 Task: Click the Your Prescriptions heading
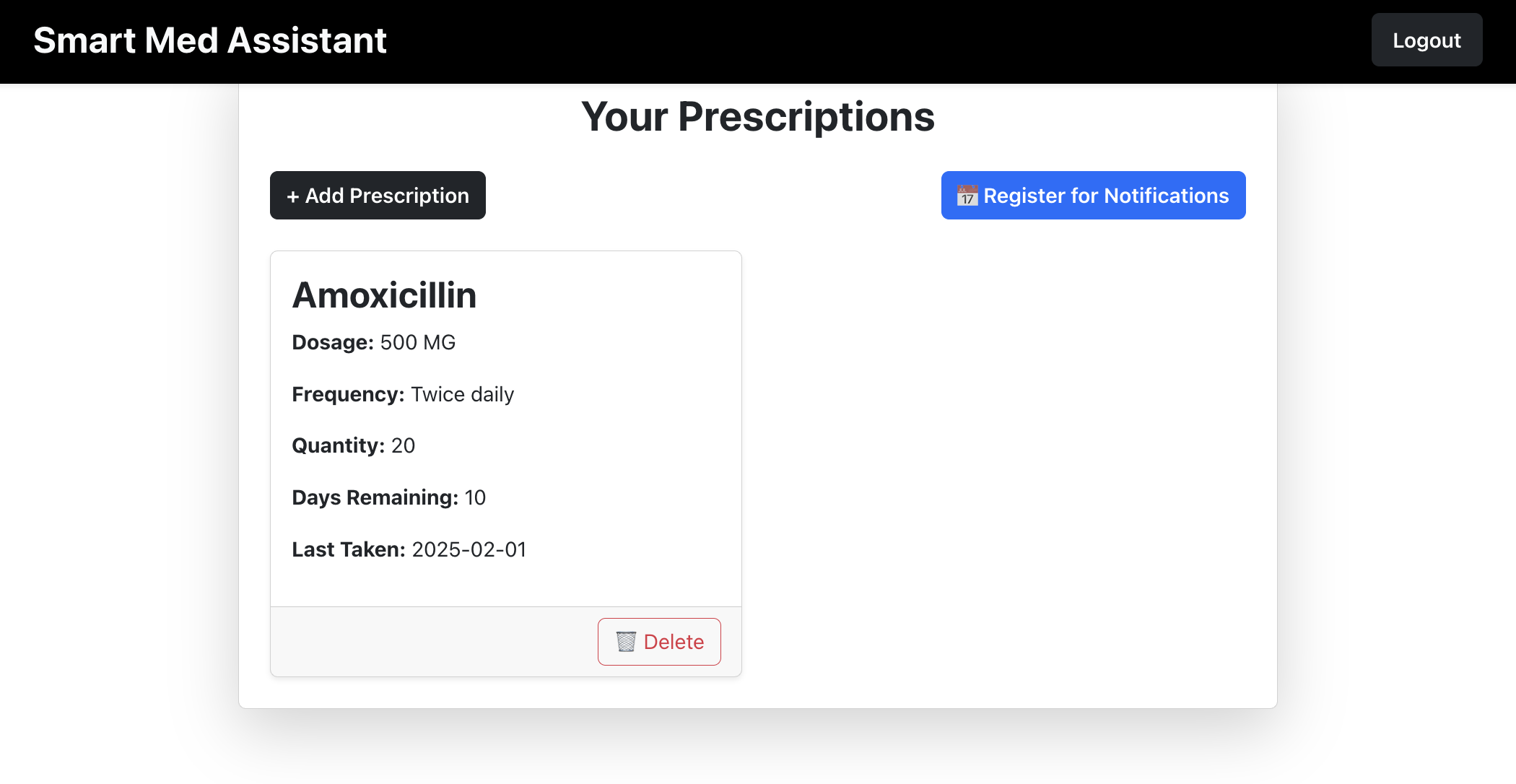[x=757, y=117]
